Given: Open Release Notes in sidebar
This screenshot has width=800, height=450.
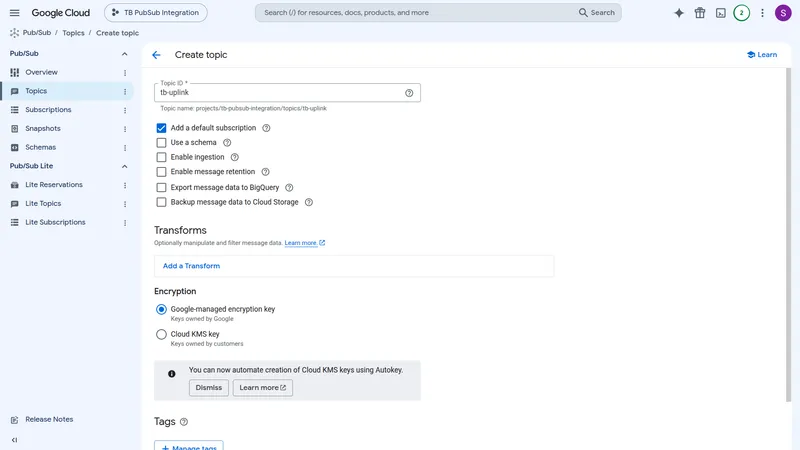Looking at the screenshot, I should tap(49, 419).
